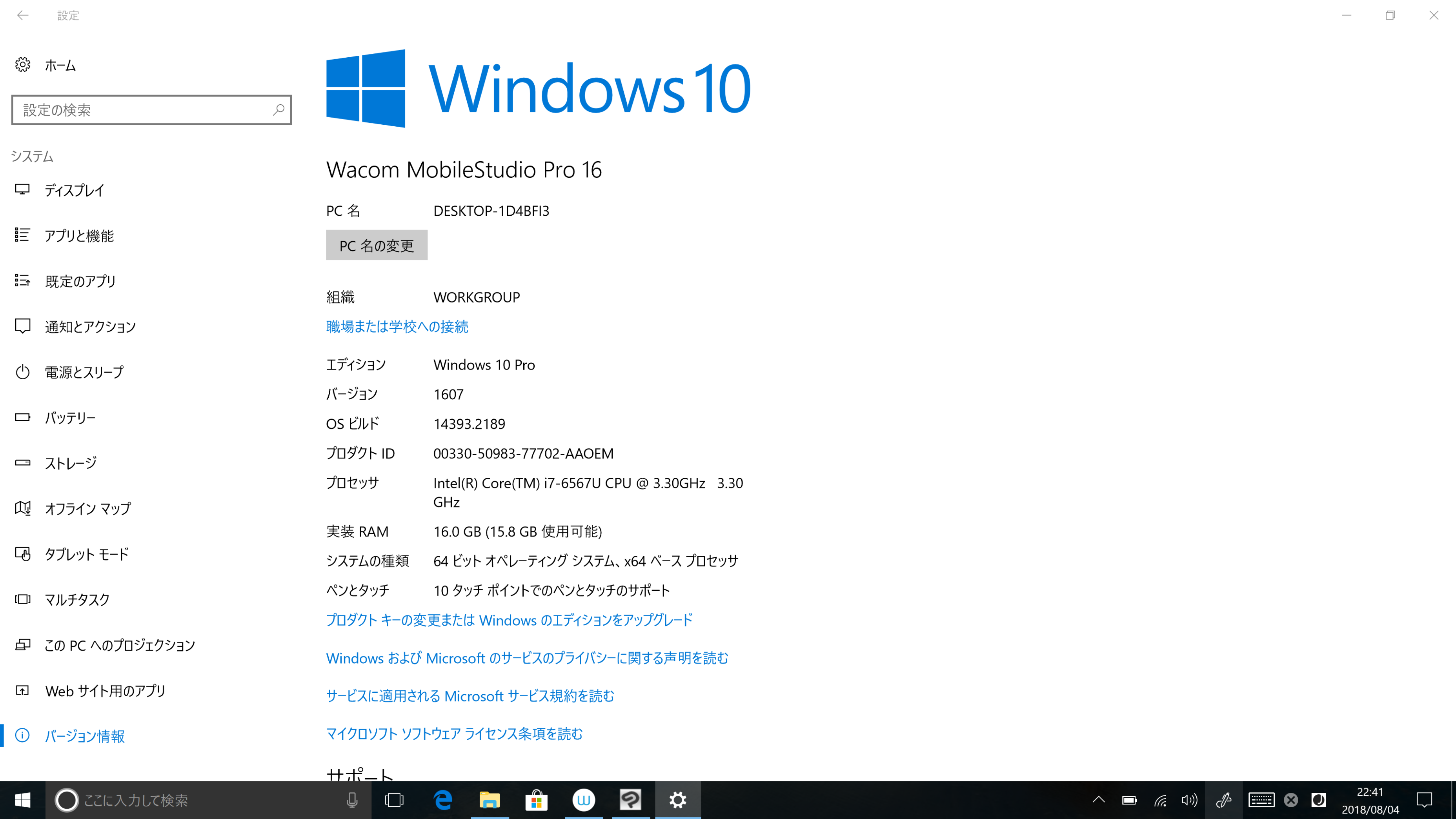Viewport: 1456px width, 819px height.
Task: Open File Explorer from the taskbar
Action: point(490,800)
